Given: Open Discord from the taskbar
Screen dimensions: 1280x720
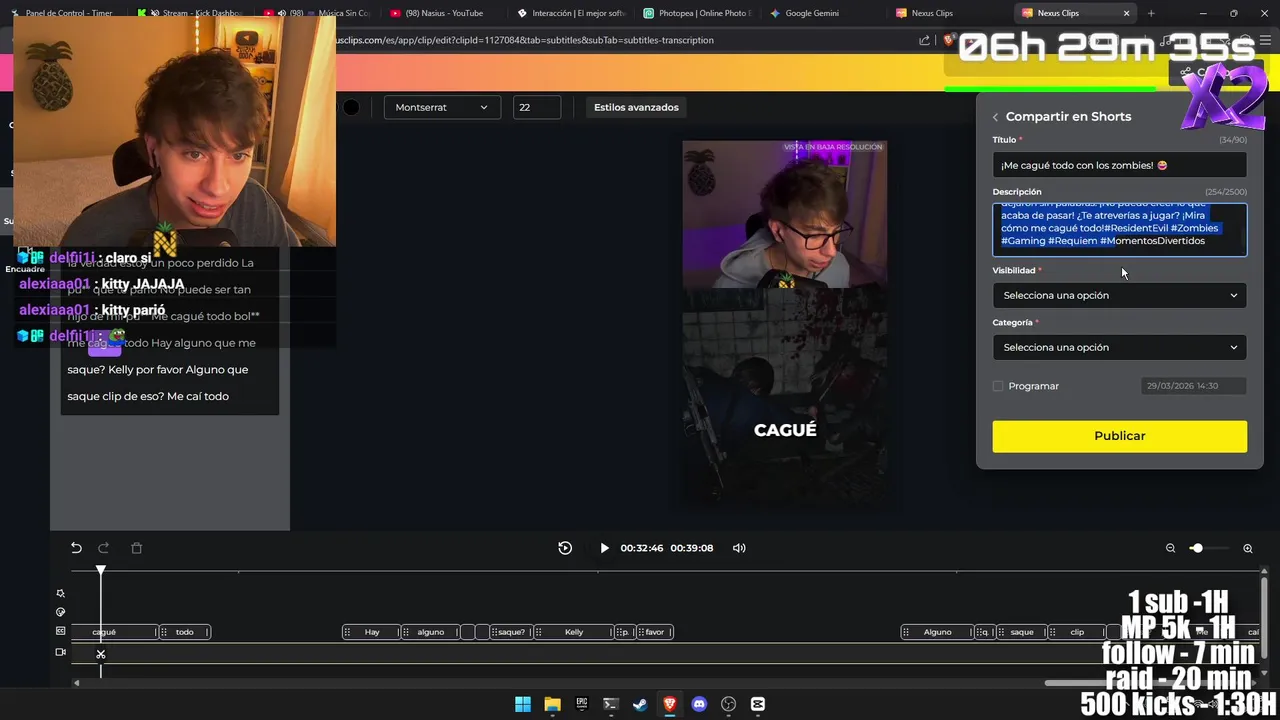Looking at the screenshot, I should pos(699,704).
